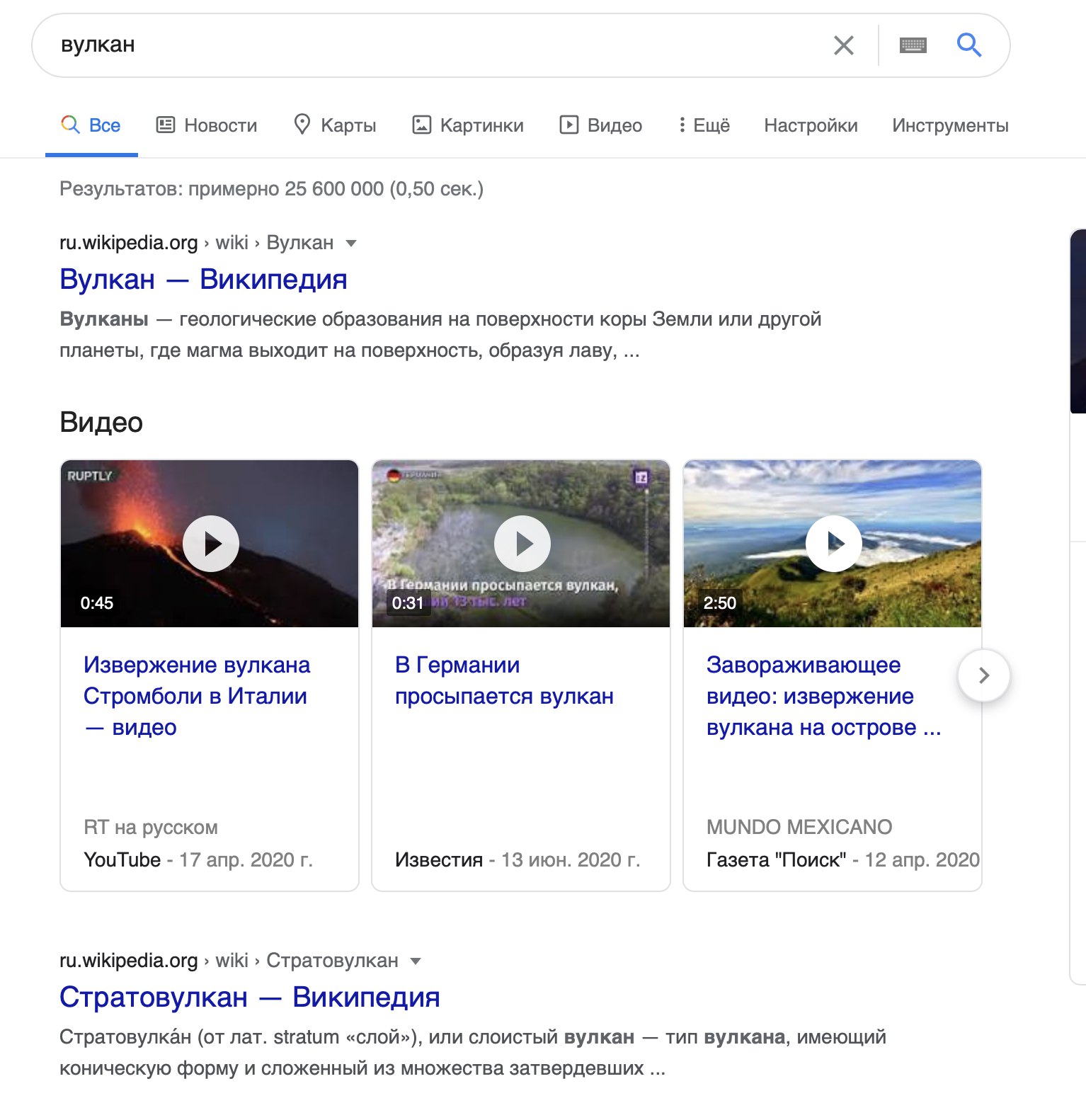Image resolution: width=1086 pixels, height=1120 pixels.
Task: Click the Газета "Поиск" source label
Action: point(777,860)
